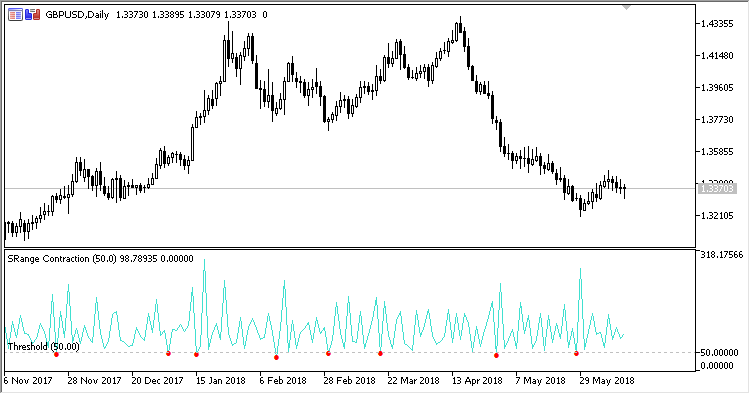
Task: Click the 0.00000 indicator scale value
Action: pos(716,366)
